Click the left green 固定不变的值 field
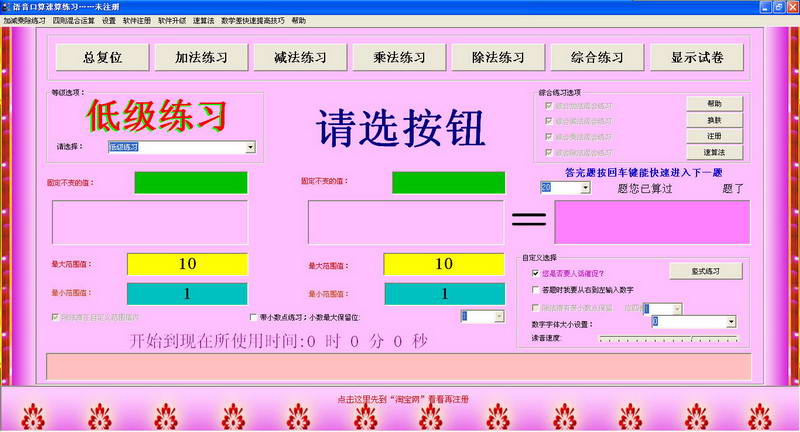800x432 pixels. (x=191, y=183)
